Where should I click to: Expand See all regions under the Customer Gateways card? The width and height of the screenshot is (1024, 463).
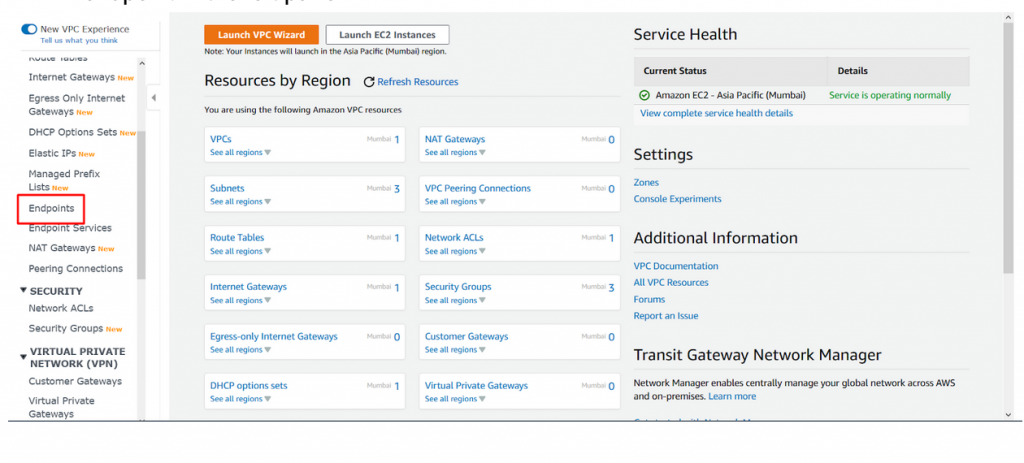tap(455, 350)
